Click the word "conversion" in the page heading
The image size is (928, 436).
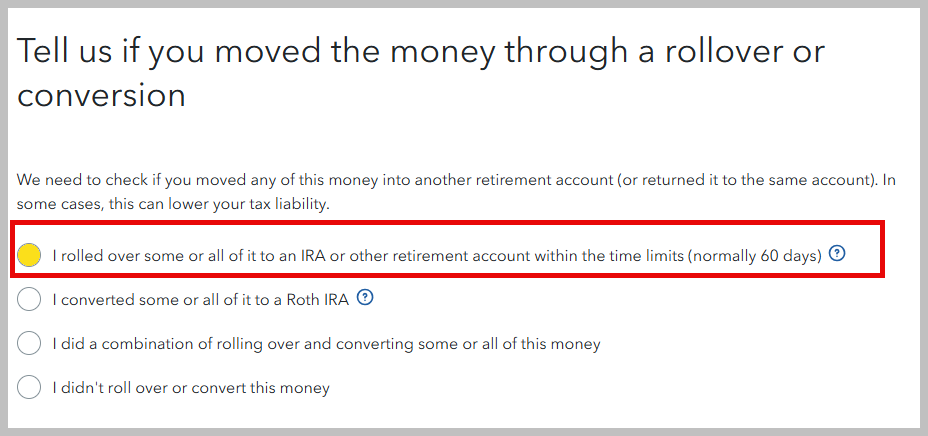[x=101, y=96]
